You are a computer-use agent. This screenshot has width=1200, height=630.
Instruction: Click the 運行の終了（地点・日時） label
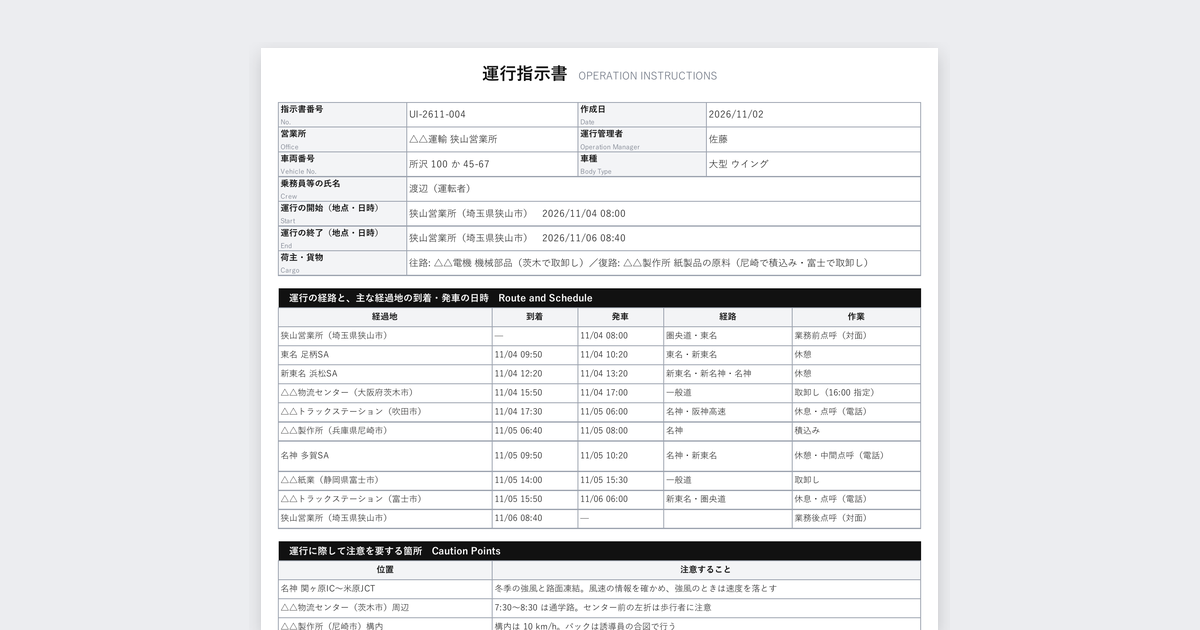[329, 233]
